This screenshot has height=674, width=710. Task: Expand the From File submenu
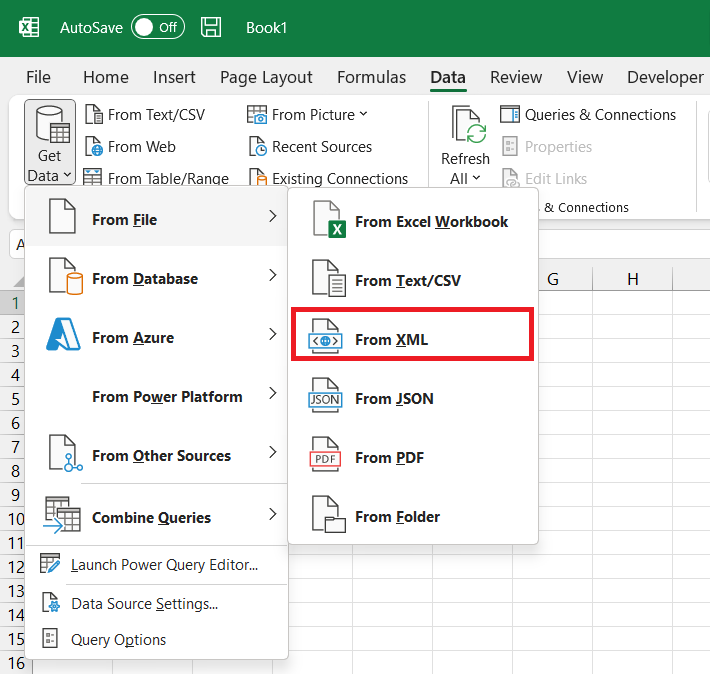[157, 217]
